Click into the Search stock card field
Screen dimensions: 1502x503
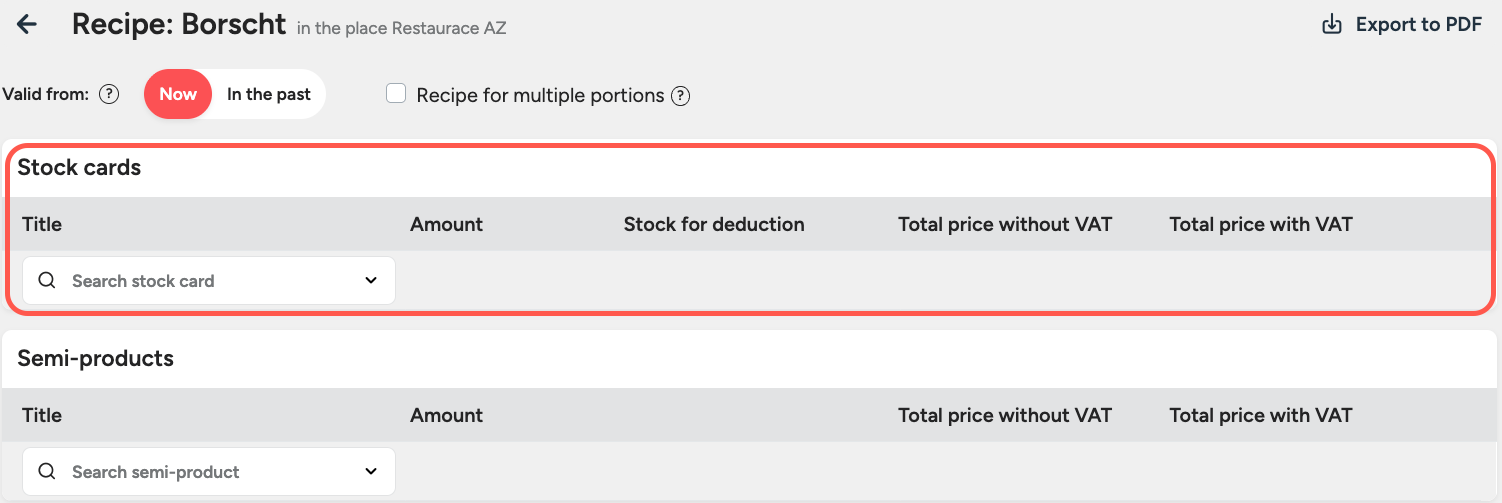point(200,281)
